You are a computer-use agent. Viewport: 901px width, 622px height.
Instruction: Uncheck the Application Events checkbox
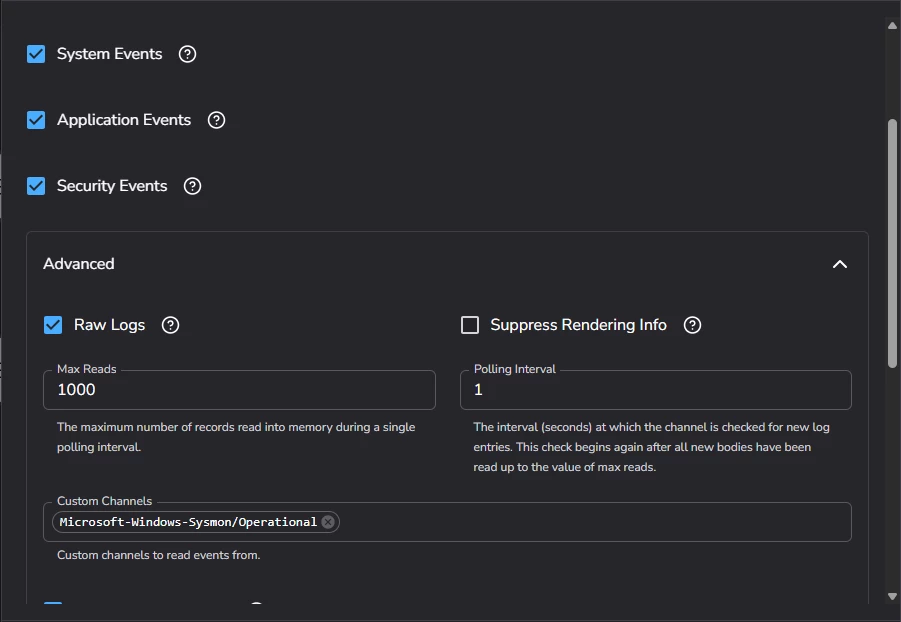coord(36,120)
